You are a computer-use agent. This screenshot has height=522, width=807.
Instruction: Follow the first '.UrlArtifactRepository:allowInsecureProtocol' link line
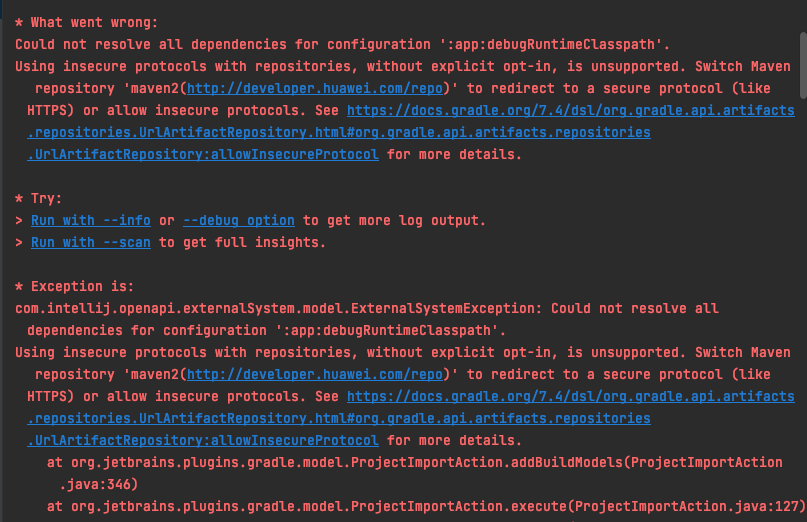click(203, 154)
